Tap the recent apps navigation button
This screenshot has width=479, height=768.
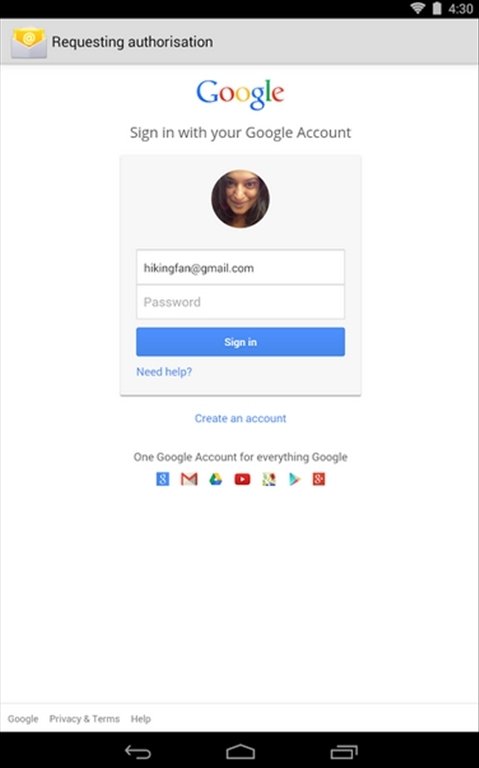(x=344, y=751)
